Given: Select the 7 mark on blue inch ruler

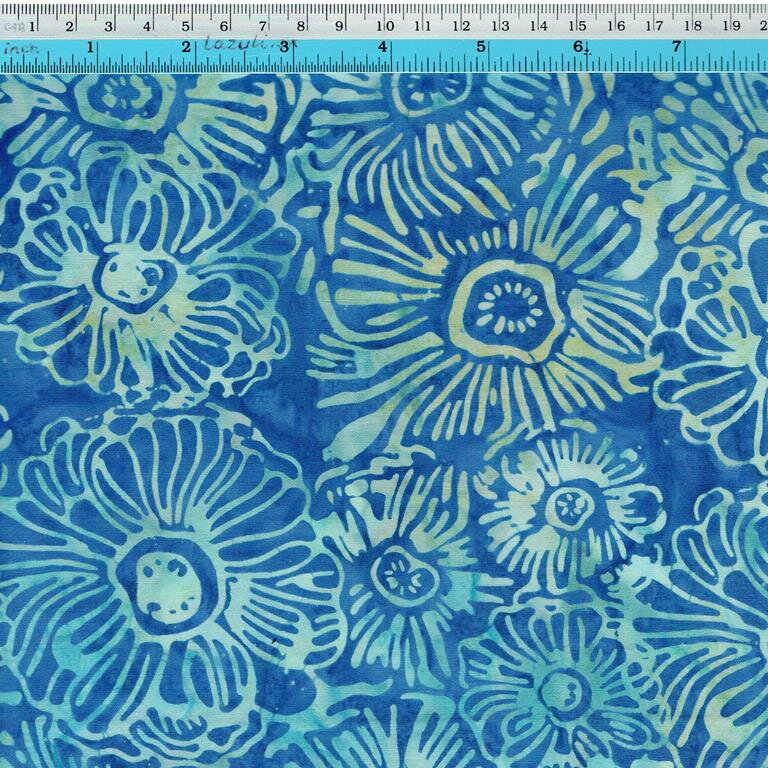Looking at the screenshot, I should pyautogui.click(x=676, y=47).
